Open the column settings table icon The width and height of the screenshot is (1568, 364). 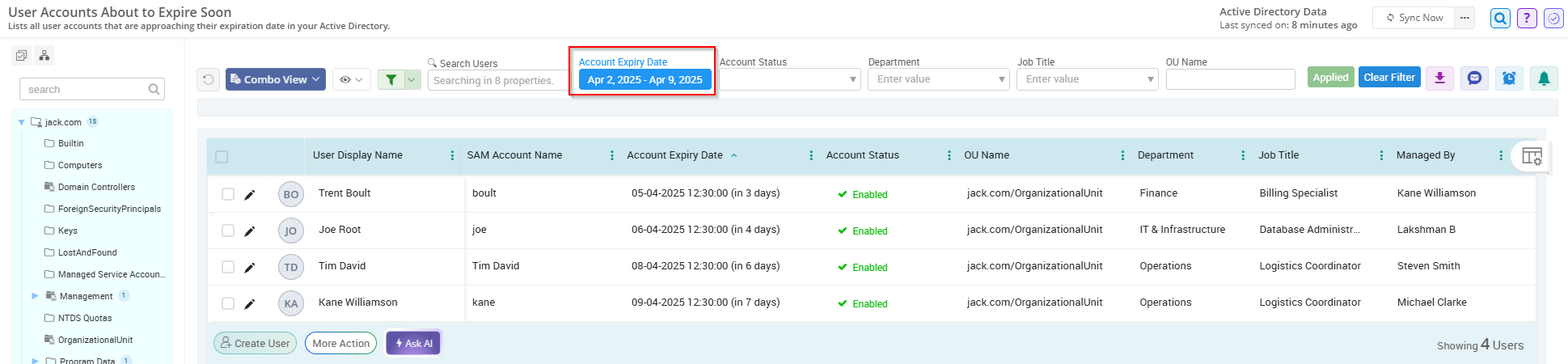tap(1532, 156)
